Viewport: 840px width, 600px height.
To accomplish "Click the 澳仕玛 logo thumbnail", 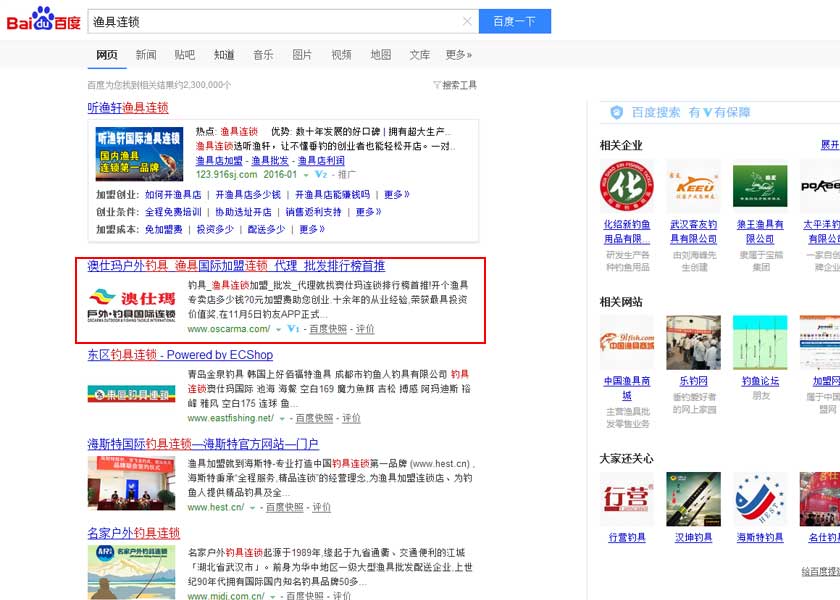I will click(x=132, y=305).
